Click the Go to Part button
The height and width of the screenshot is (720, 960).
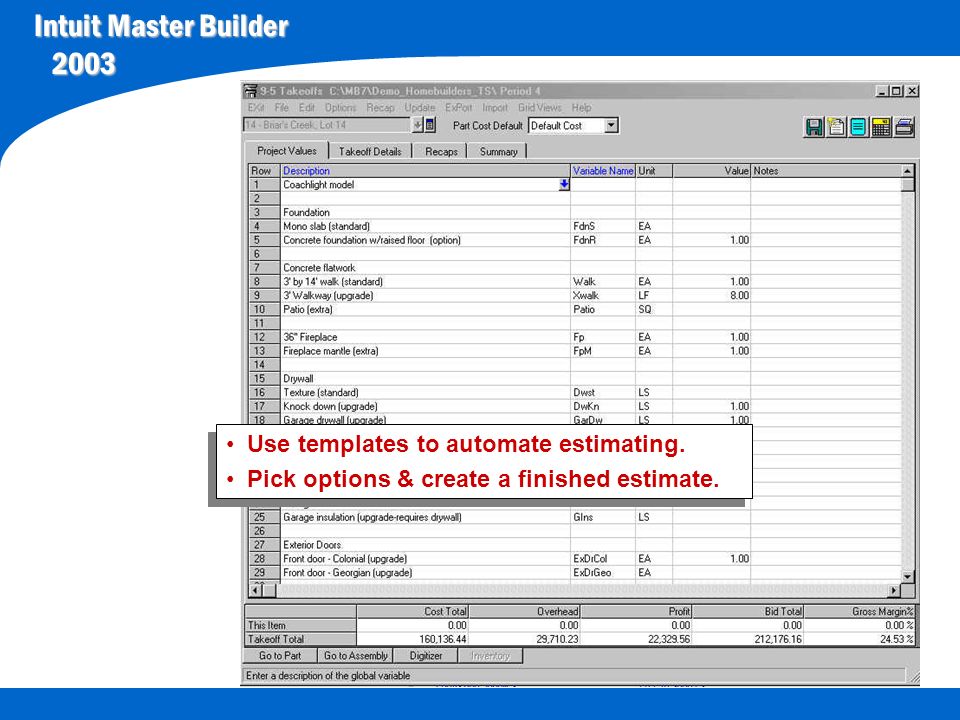(280, 656)
